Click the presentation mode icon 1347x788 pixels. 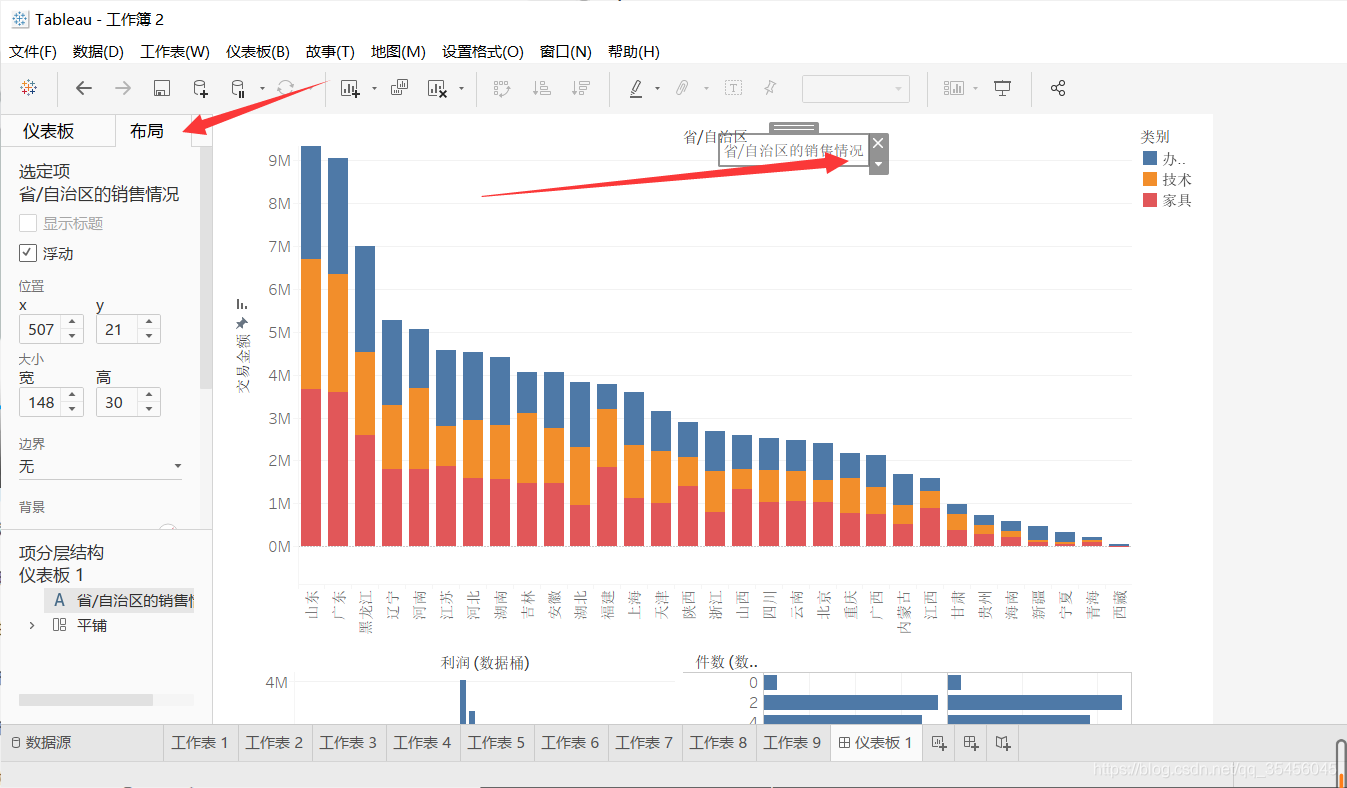(1003, 88)
